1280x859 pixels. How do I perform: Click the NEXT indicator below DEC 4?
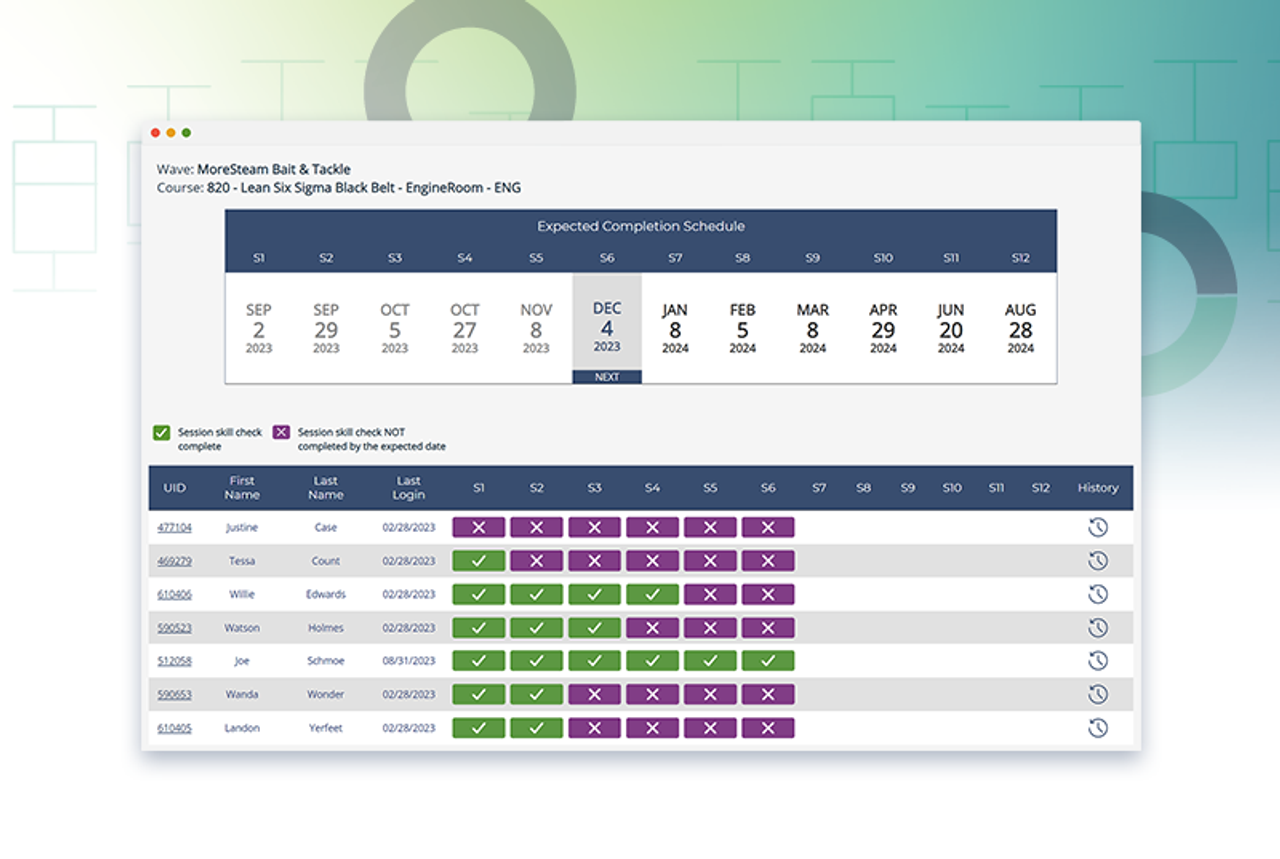pyautogui.click(x=606, y=376)
